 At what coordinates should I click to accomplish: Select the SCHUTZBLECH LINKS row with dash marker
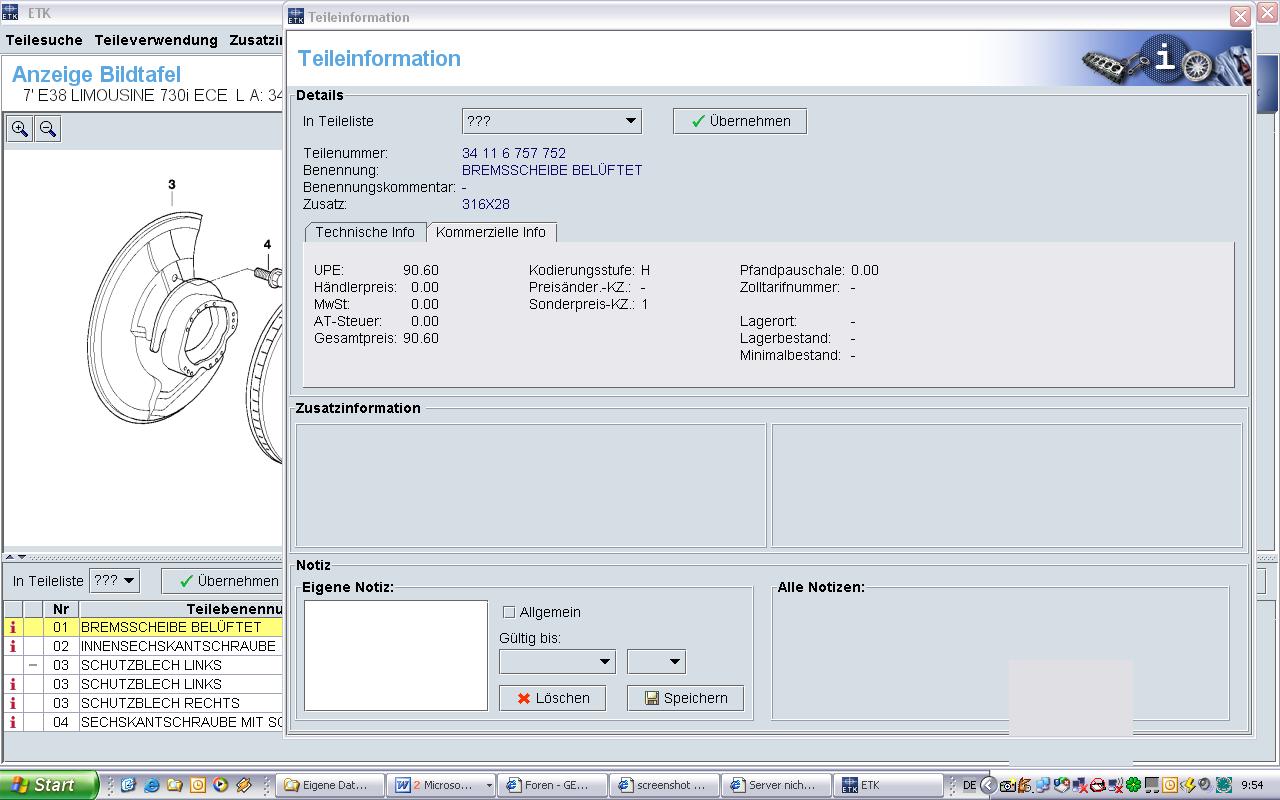pos(151,665)
